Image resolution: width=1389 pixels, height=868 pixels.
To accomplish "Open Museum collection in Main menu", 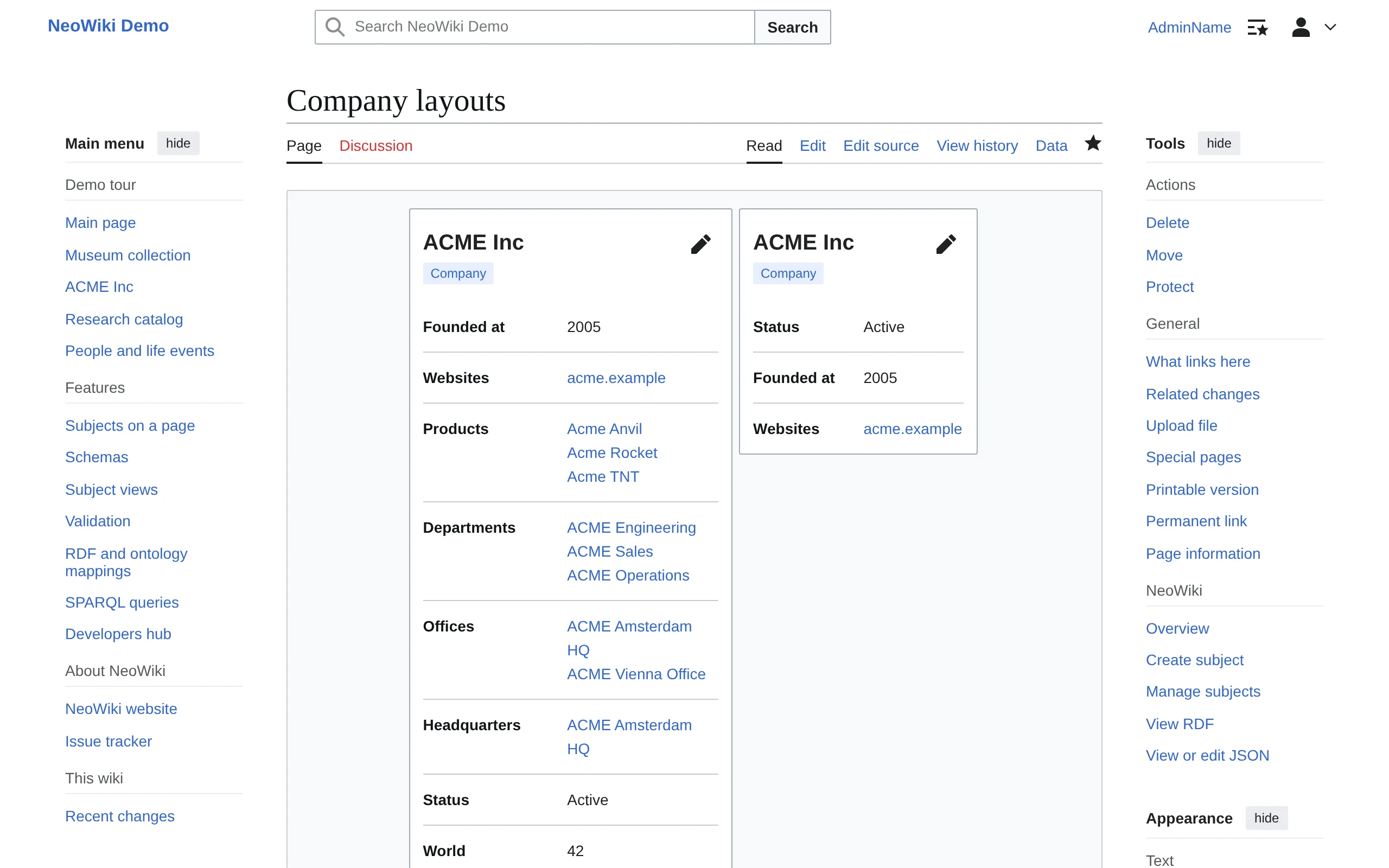I will click(128, 255).
